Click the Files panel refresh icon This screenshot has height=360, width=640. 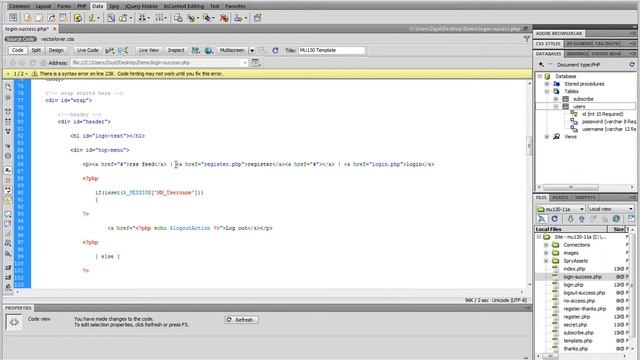pos(554,219)
